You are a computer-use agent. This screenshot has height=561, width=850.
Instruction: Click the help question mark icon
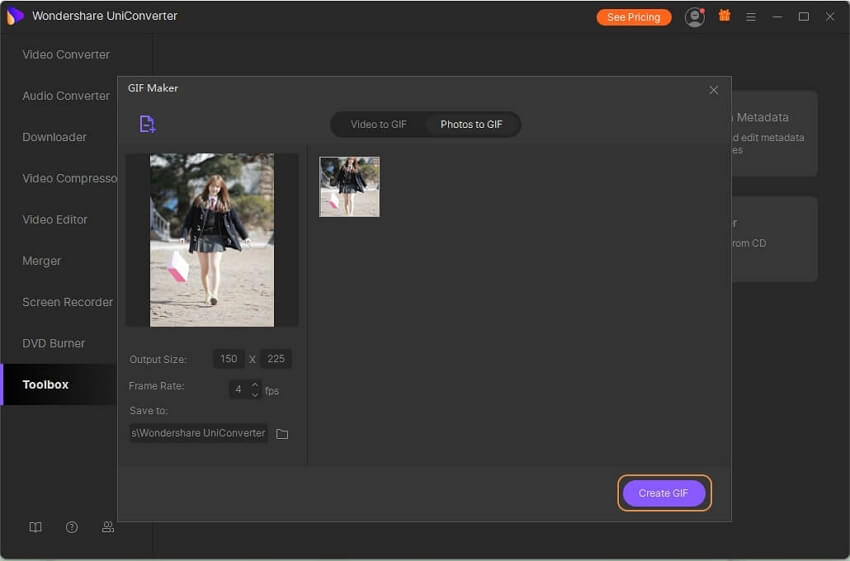point(72,527)
